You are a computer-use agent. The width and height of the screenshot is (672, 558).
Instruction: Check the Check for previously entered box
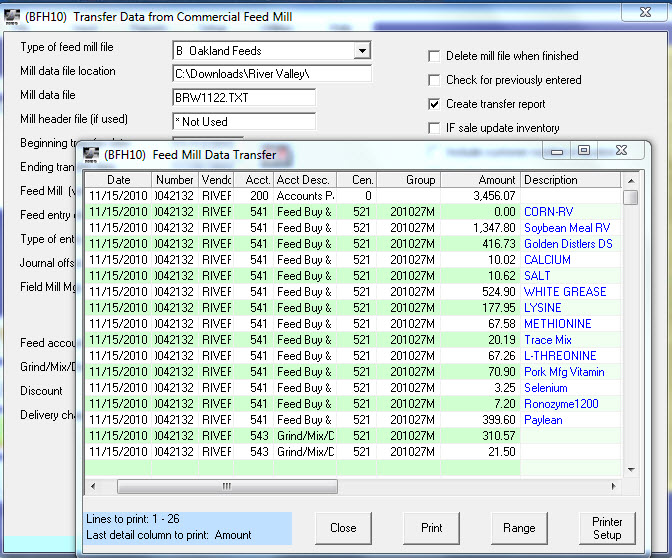pos(434,80)
